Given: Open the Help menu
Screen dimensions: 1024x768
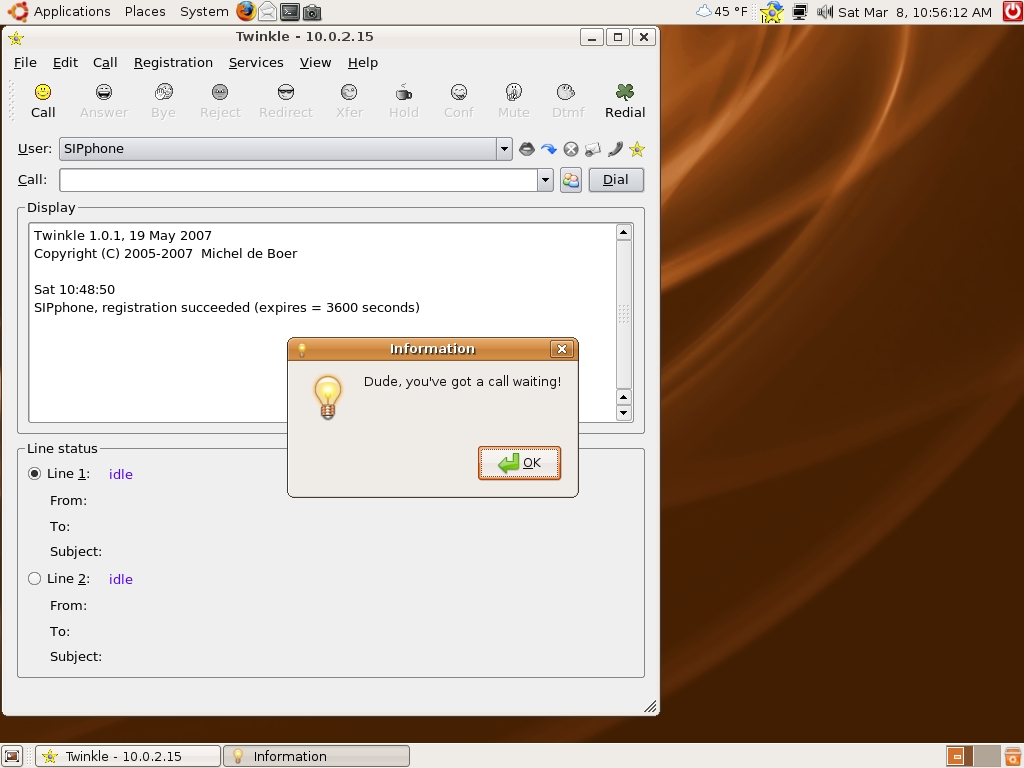Looking at the screenshot, I should tap(362, 63).
